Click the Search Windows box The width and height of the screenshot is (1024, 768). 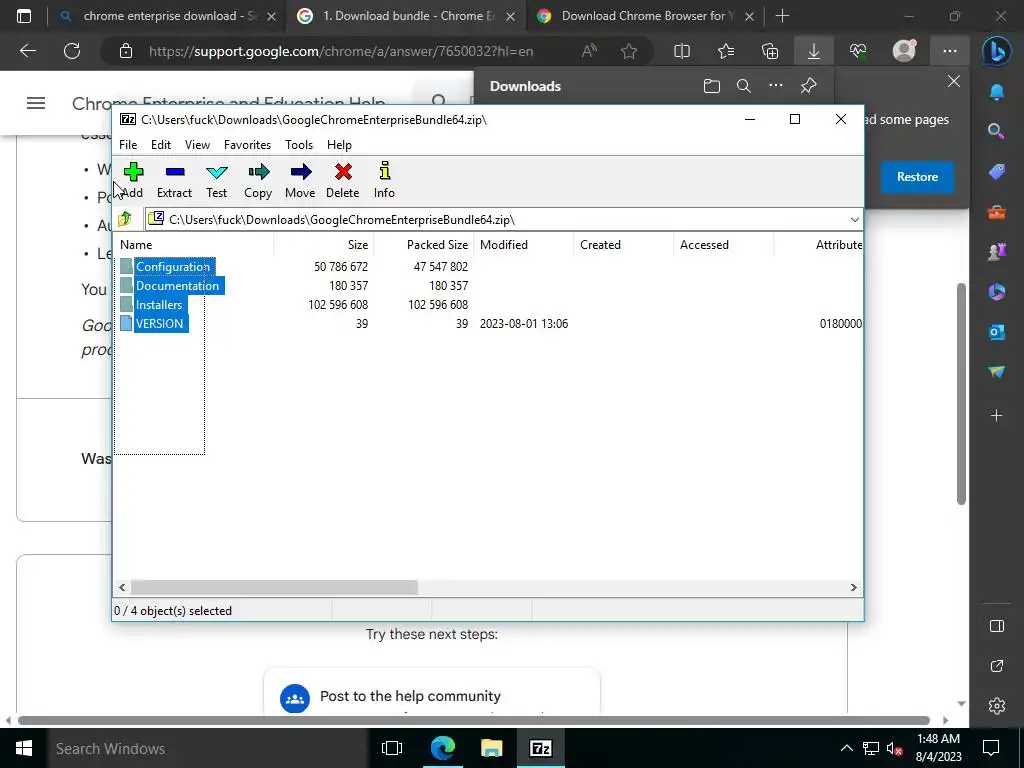pyautogui.click(x=206, y=748)
